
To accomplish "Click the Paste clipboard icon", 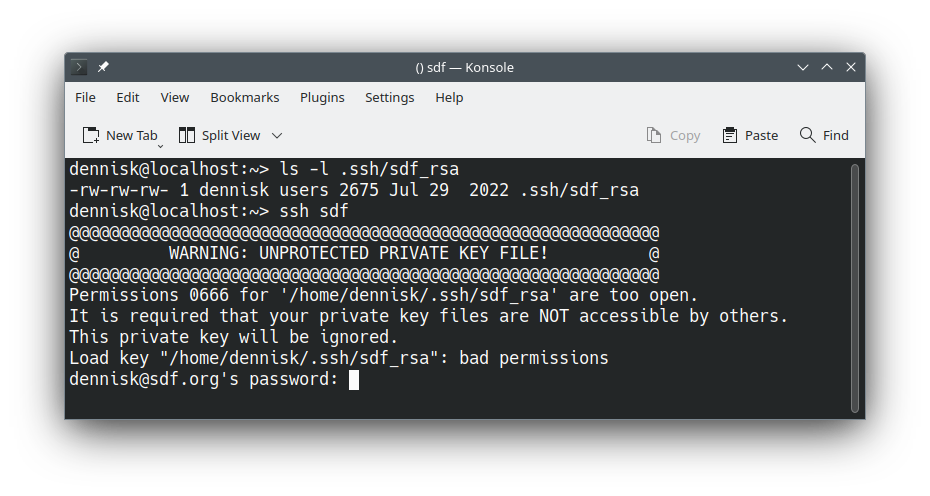I will [730, 135].
